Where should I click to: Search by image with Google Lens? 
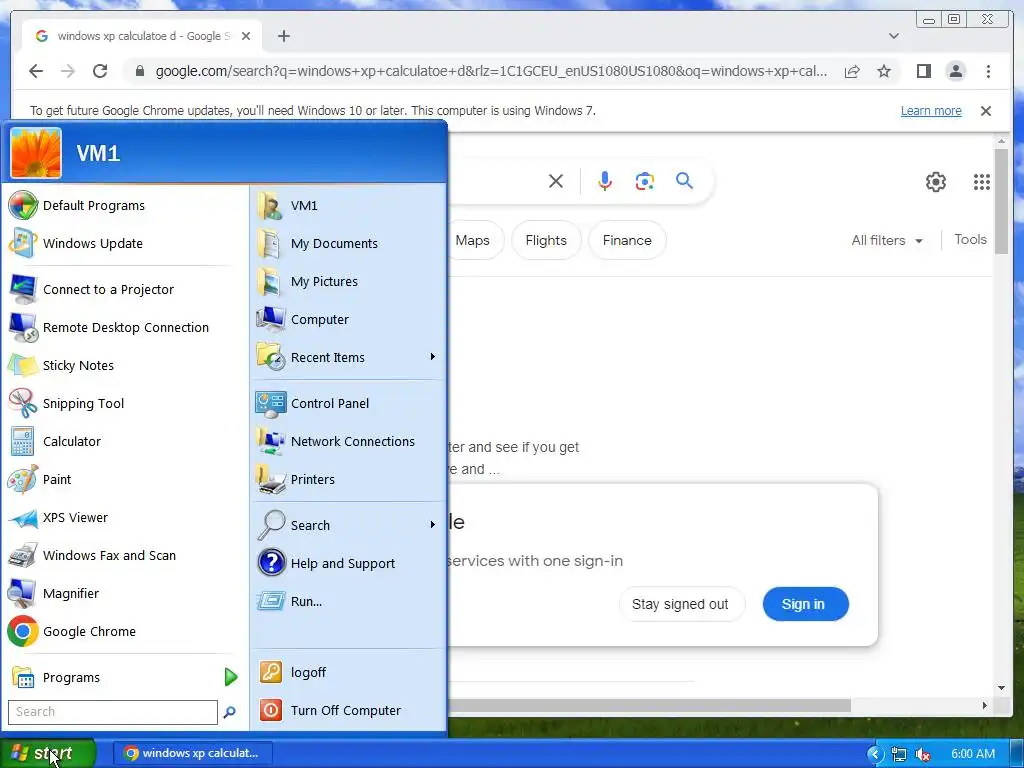pyautogui.click(x=645, y=181)
